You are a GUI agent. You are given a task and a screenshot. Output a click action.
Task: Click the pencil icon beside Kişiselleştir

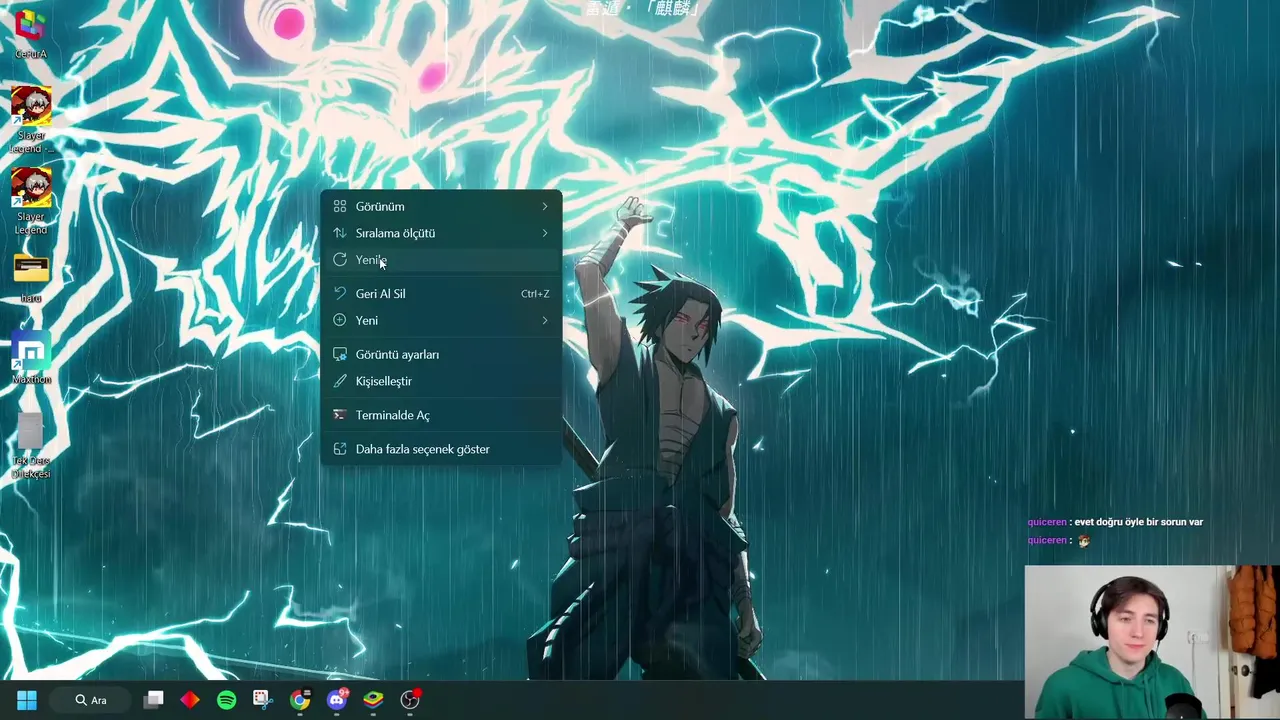coord(340,381)
